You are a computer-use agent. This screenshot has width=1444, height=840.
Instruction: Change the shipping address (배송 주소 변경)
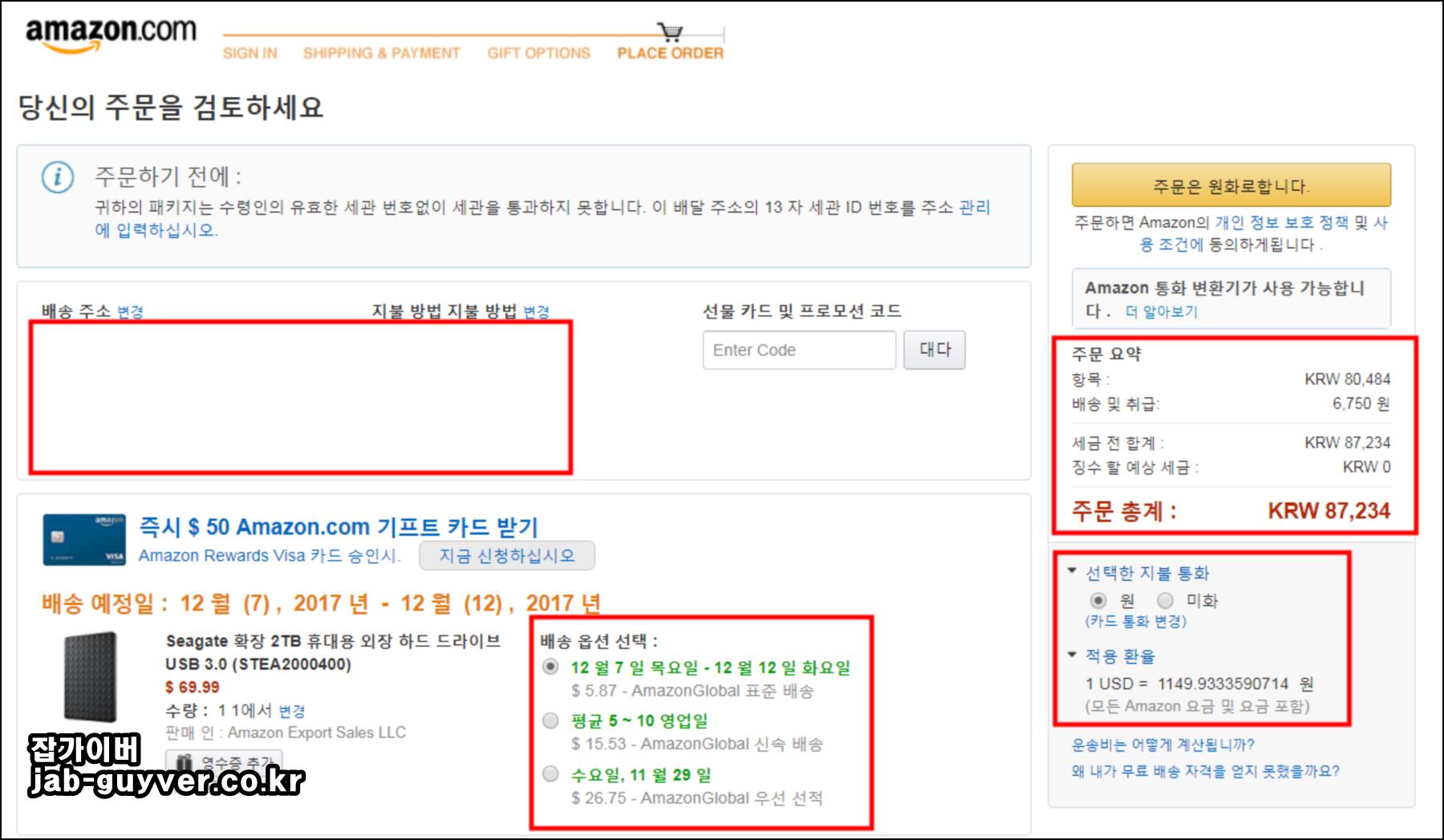click(130, 311)
